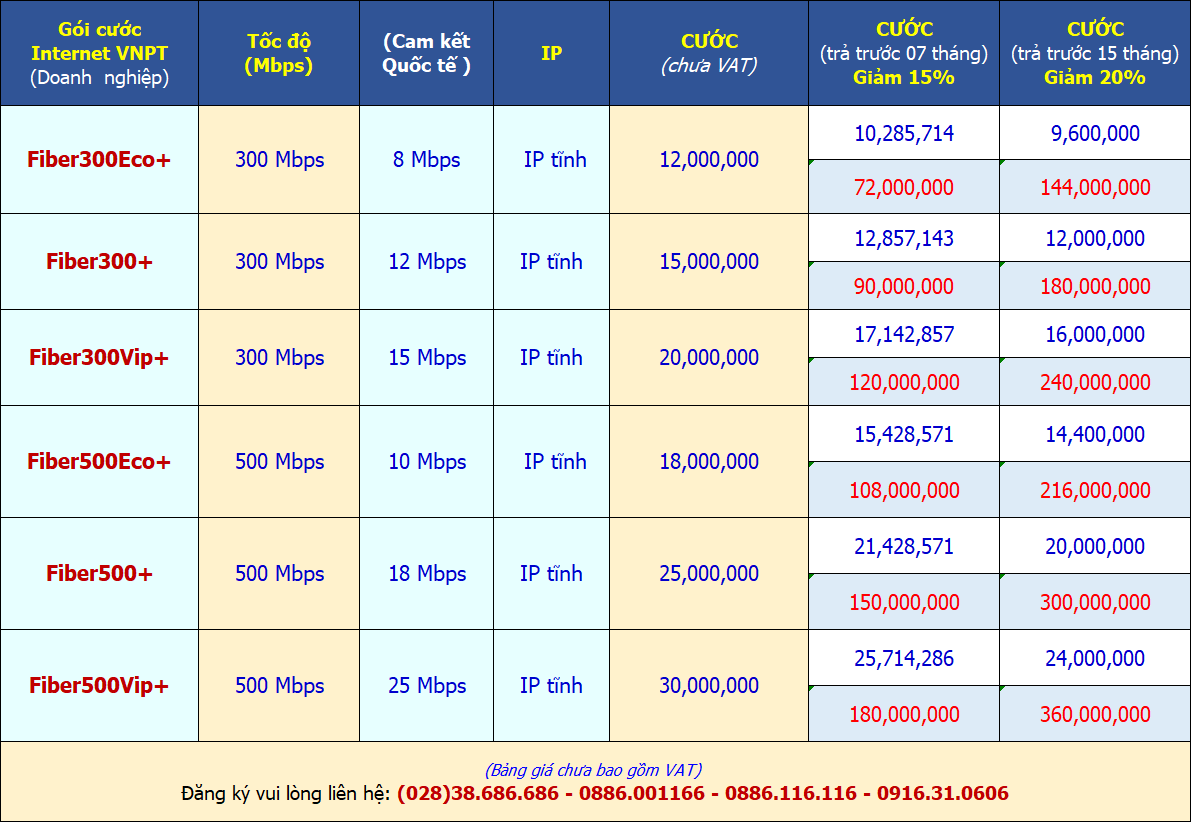This screenshot has height=823, width=1192.
Task: Click the 'Cam kết Quốc tế' column header
Action: click(426, 53)
